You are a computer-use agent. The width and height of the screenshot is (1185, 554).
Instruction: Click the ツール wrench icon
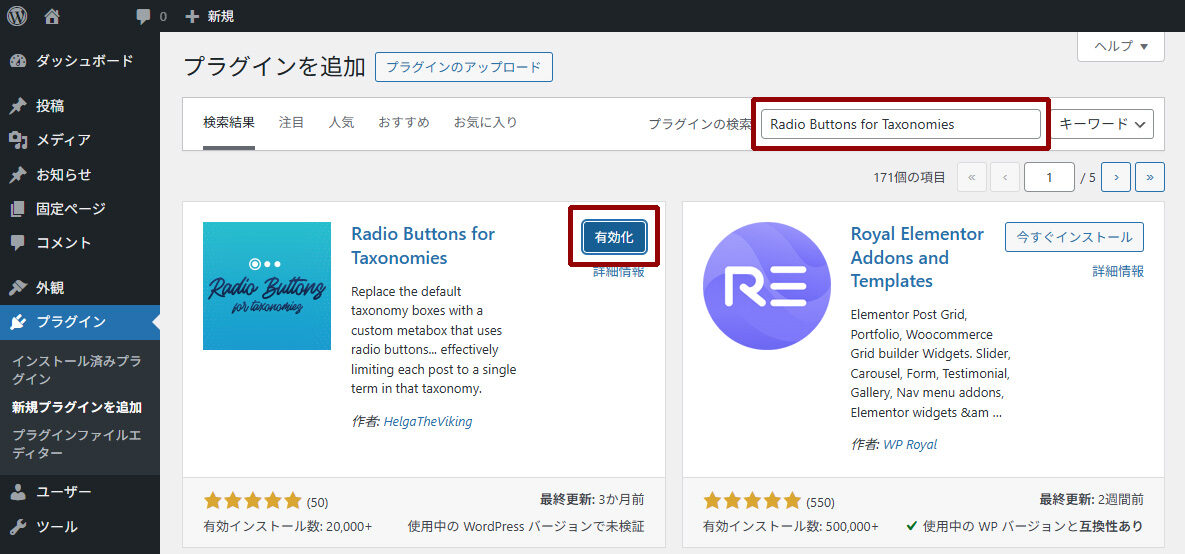[18, 526]
